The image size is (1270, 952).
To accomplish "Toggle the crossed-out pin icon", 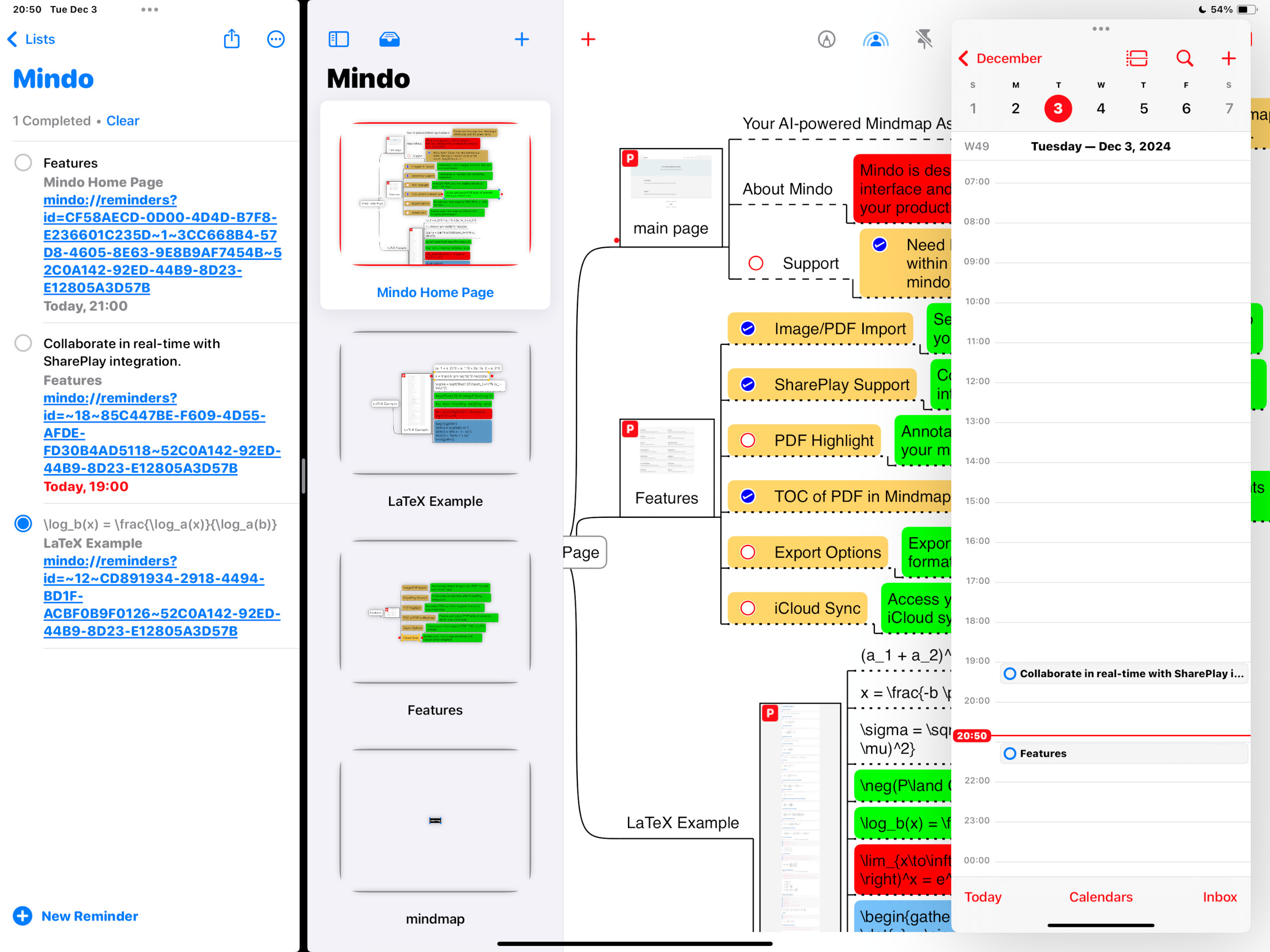I will point(924,39).
